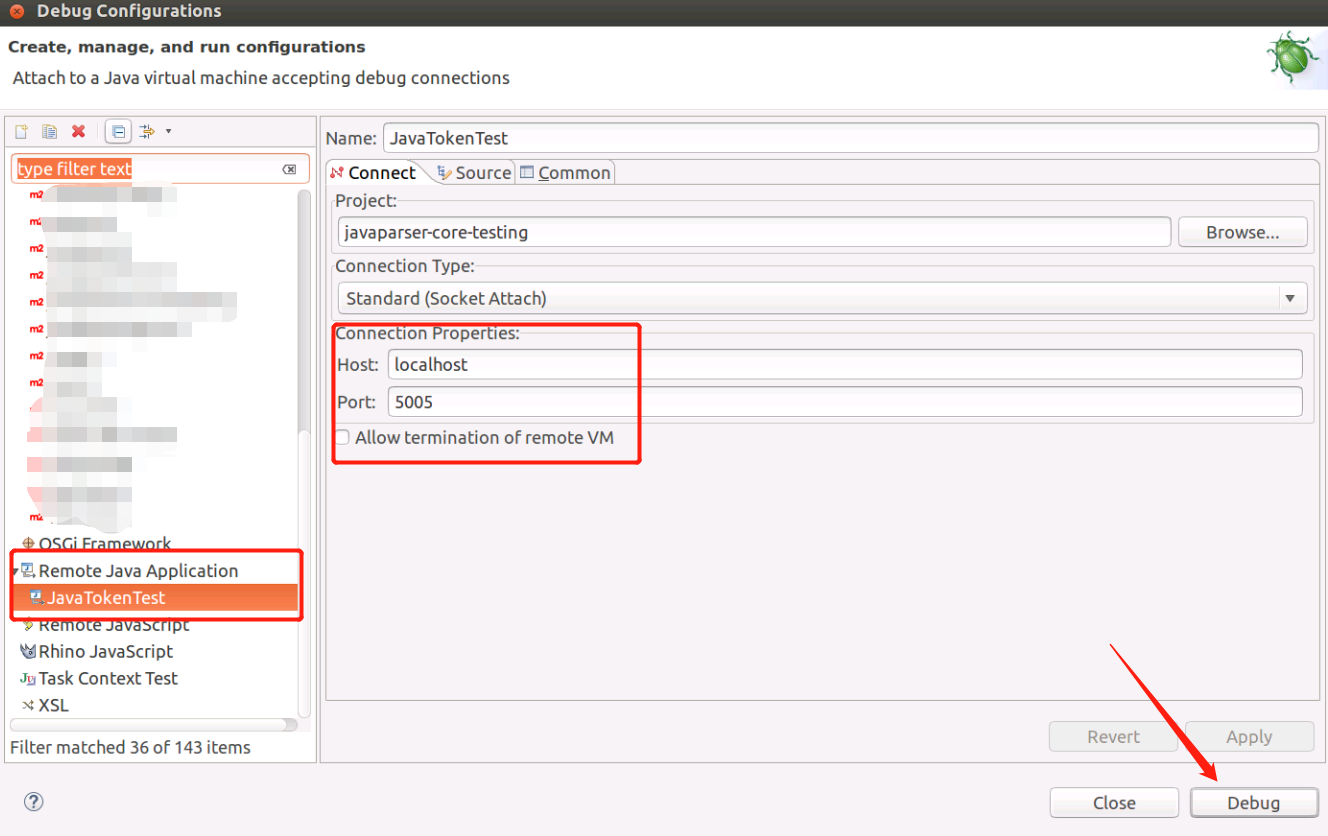Screen dimensions: 1328x836
Task: Click the Collapse All icon
Action: click(116, 131)
